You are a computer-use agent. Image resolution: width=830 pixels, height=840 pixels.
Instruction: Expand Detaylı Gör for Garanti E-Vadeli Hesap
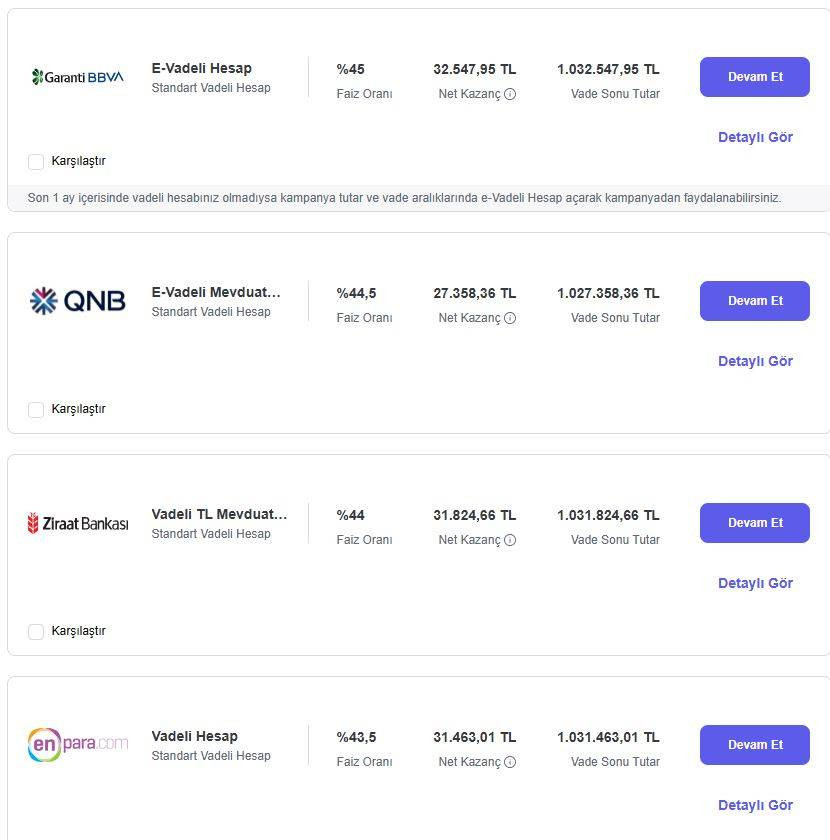(755, 138)
